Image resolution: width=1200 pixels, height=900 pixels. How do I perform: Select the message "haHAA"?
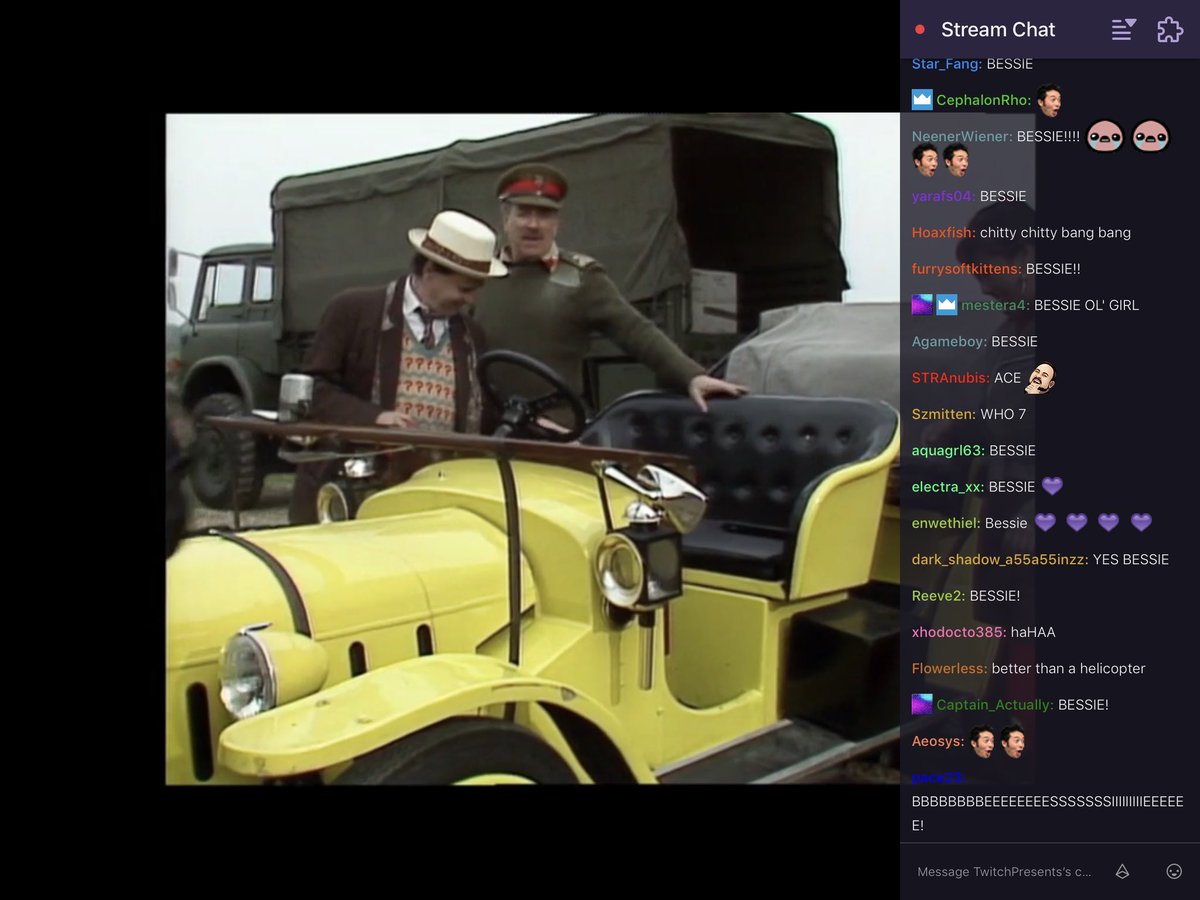[x=1033, y=632]
